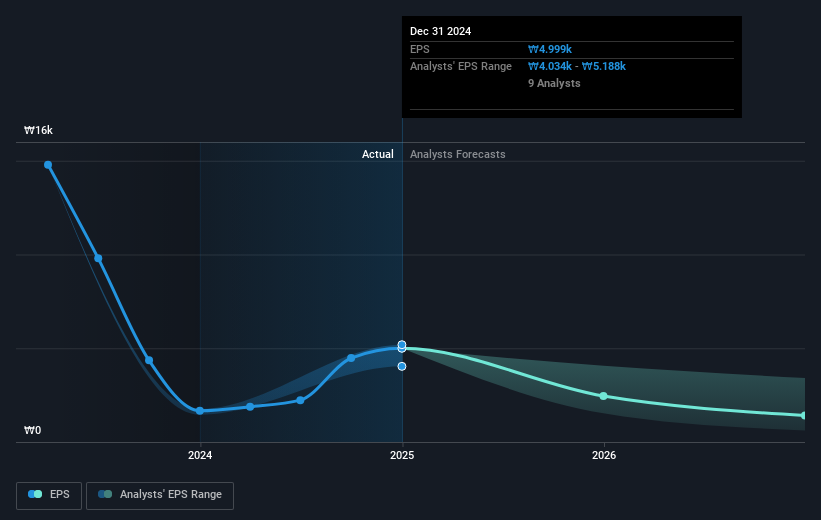Viewport: 821px width, 520px height.
Task: Select the lower analyst range marker at 2025
Action: pyautogui.click(x=402, y=367)
